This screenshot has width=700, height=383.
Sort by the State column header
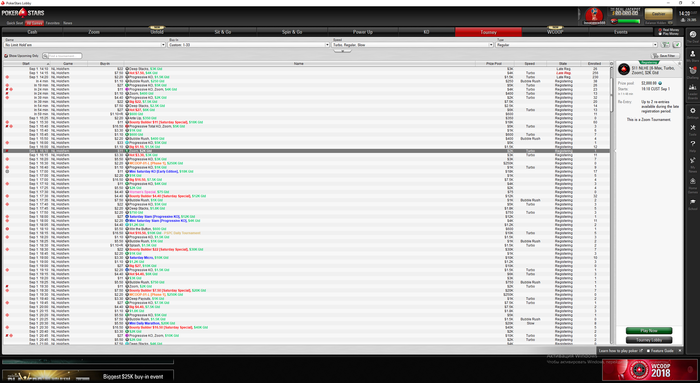pos(563,64)
